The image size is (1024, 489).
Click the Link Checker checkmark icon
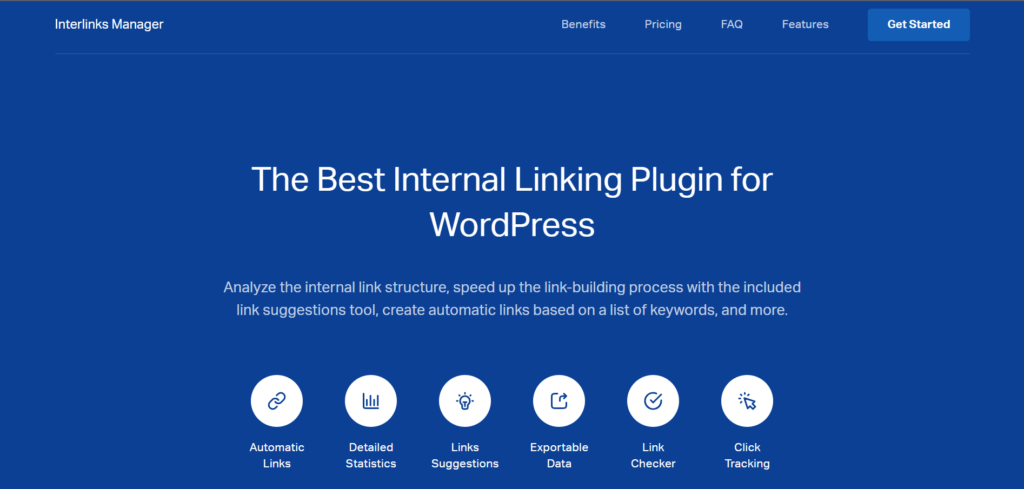tap(652, 401)
